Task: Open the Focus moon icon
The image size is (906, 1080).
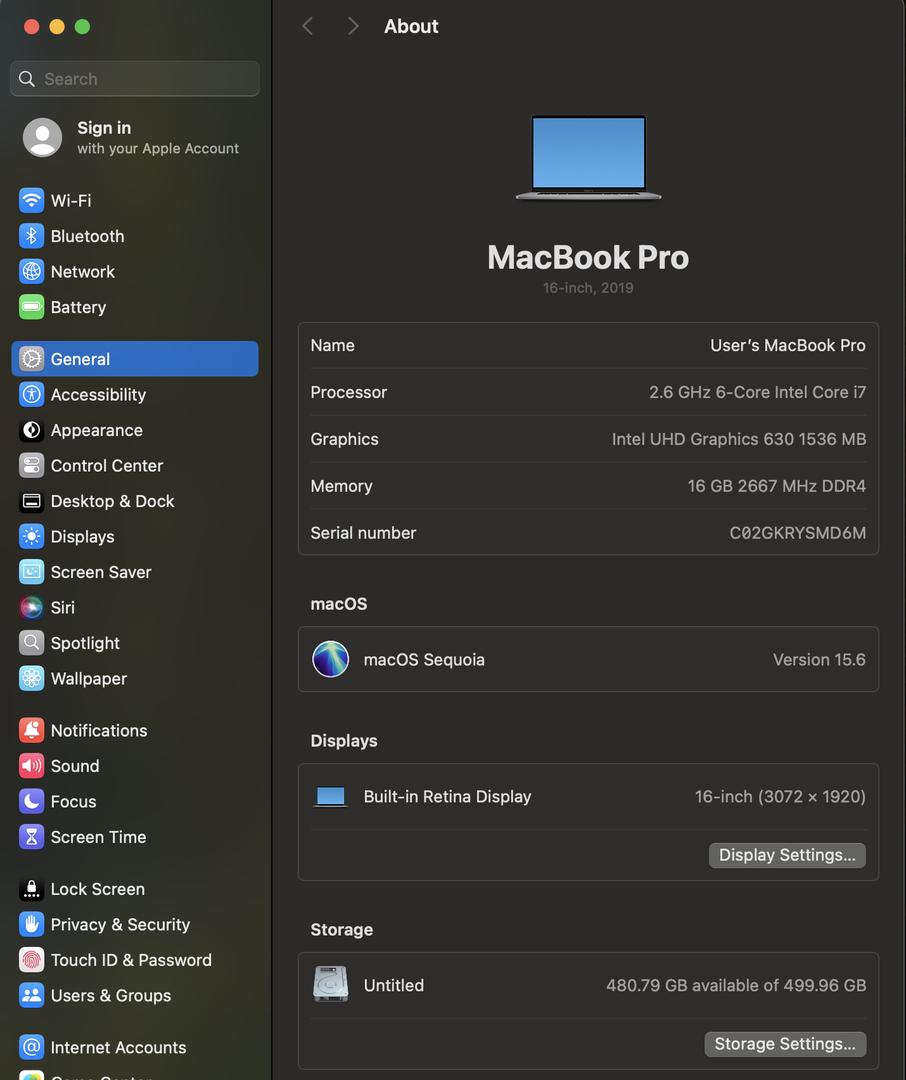Action: point(31,801)
